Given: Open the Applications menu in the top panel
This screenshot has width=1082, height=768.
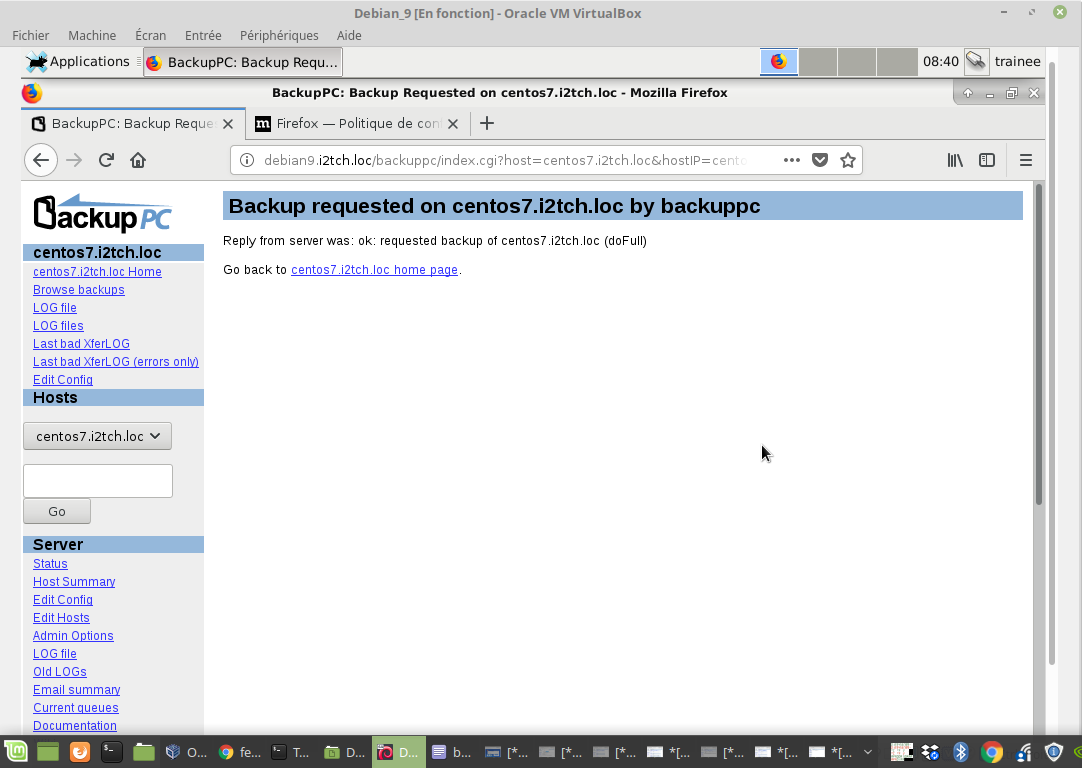Looking at the screenshot, I should (78, 61).
